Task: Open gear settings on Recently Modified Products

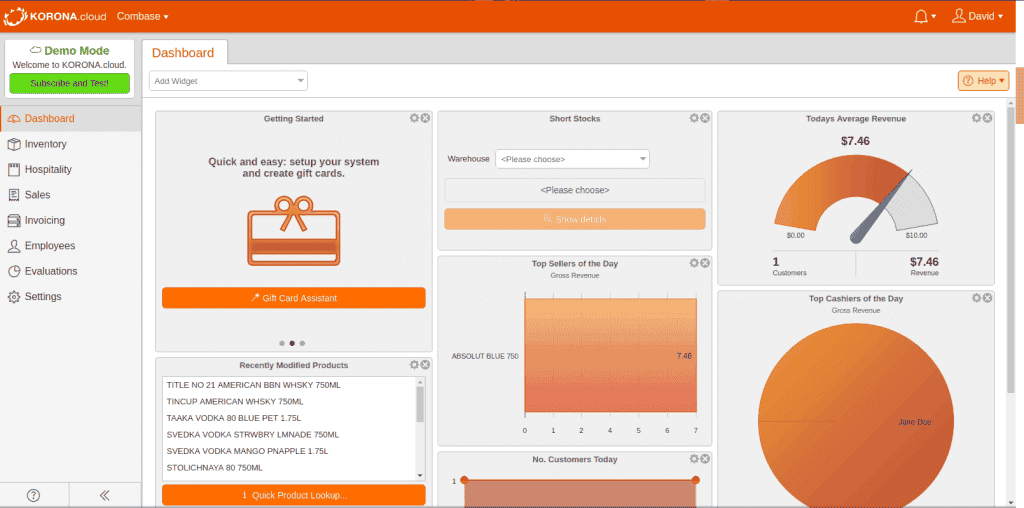Action: 414,365
